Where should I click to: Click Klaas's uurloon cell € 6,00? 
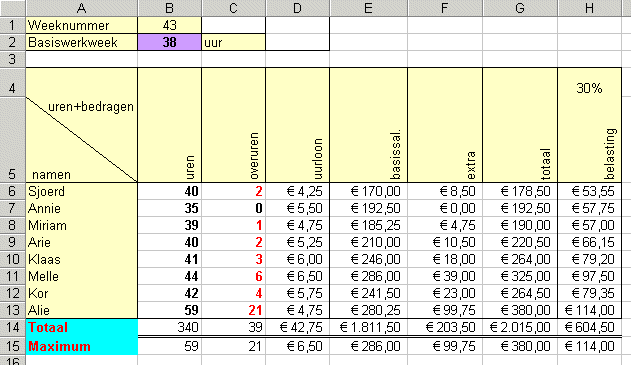pyautogui.click(x=297, y=259)
